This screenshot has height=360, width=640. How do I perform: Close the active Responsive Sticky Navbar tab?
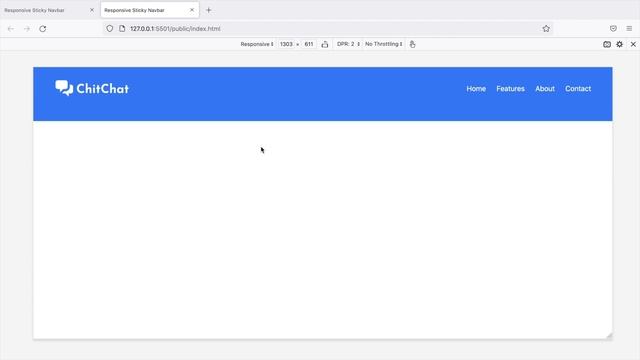pos(192,10)
